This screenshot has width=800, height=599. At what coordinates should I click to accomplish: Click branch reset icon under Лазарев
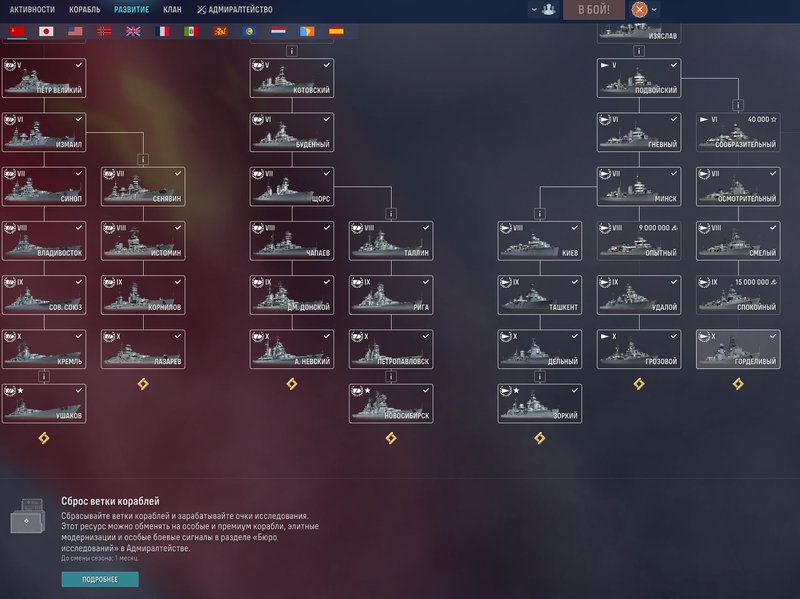(x=143, y=384)
